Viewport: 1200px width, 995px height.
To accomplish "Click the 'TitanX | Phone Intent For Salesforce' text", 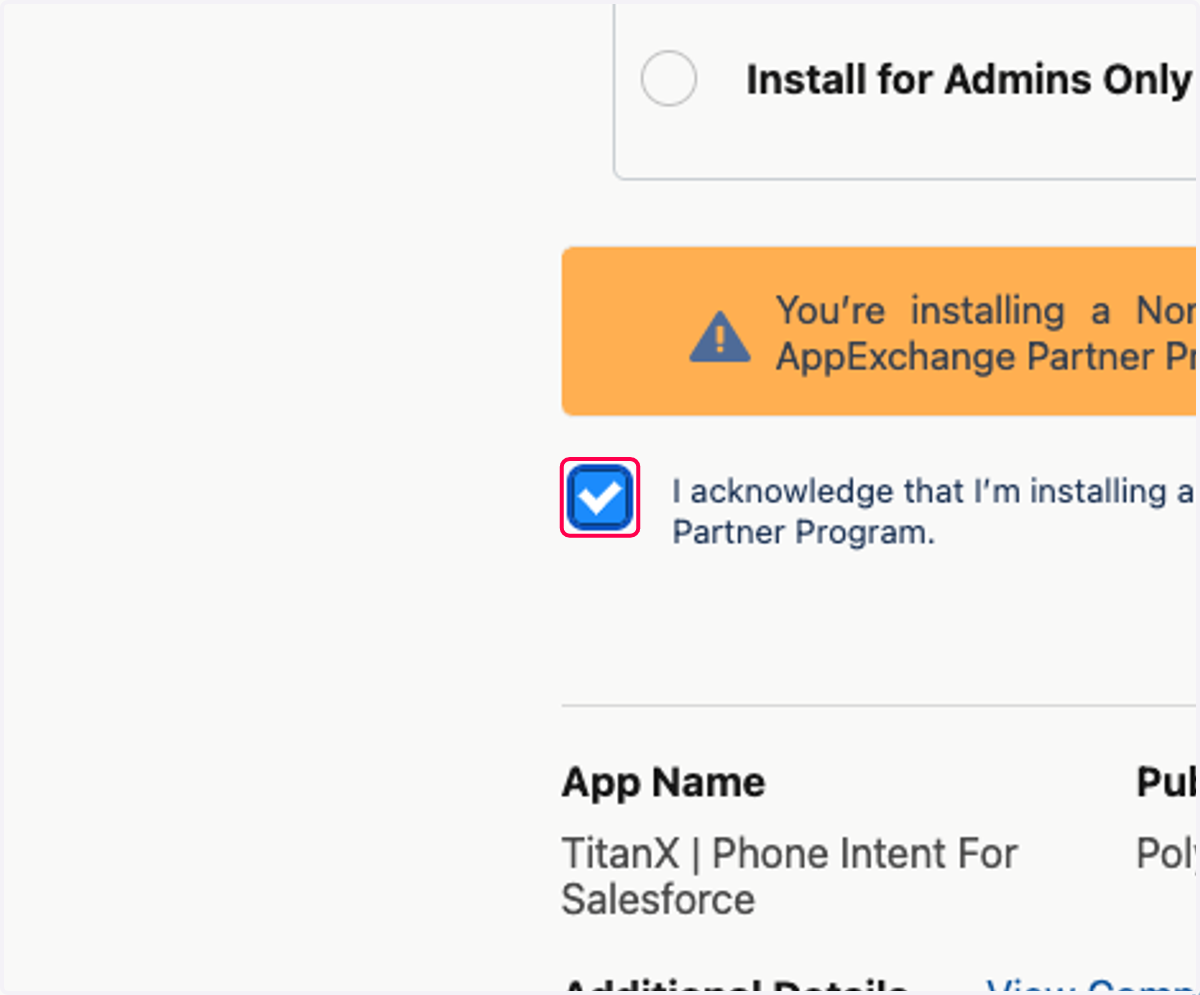I will [x=790, y=877].
